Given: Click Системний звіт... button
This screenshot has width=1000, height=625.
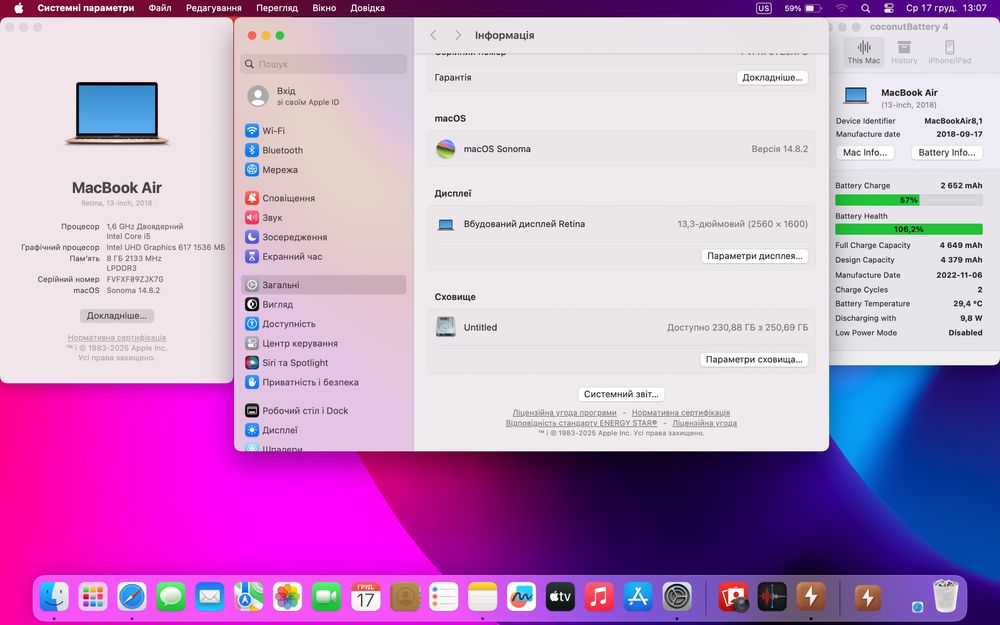Looking at the screenshot, I should [621, 394].
